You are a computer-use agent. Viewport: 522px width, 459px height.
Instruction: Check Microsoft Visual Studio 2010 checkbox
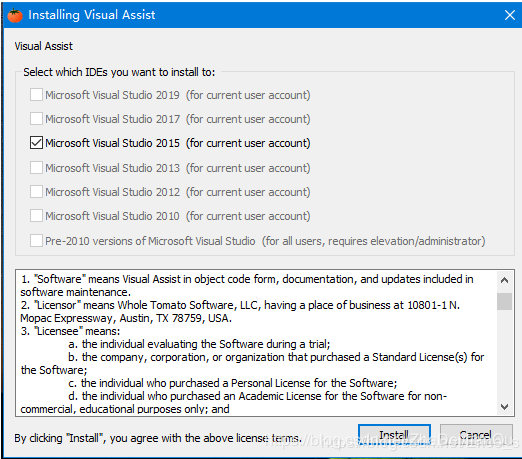(x=36, y=216)
